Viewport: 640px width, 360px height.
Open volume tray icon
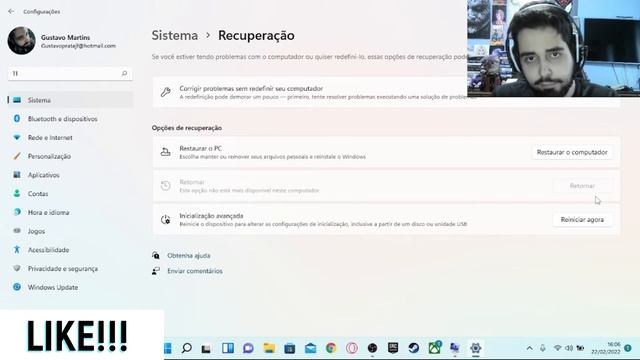point(569,348)
